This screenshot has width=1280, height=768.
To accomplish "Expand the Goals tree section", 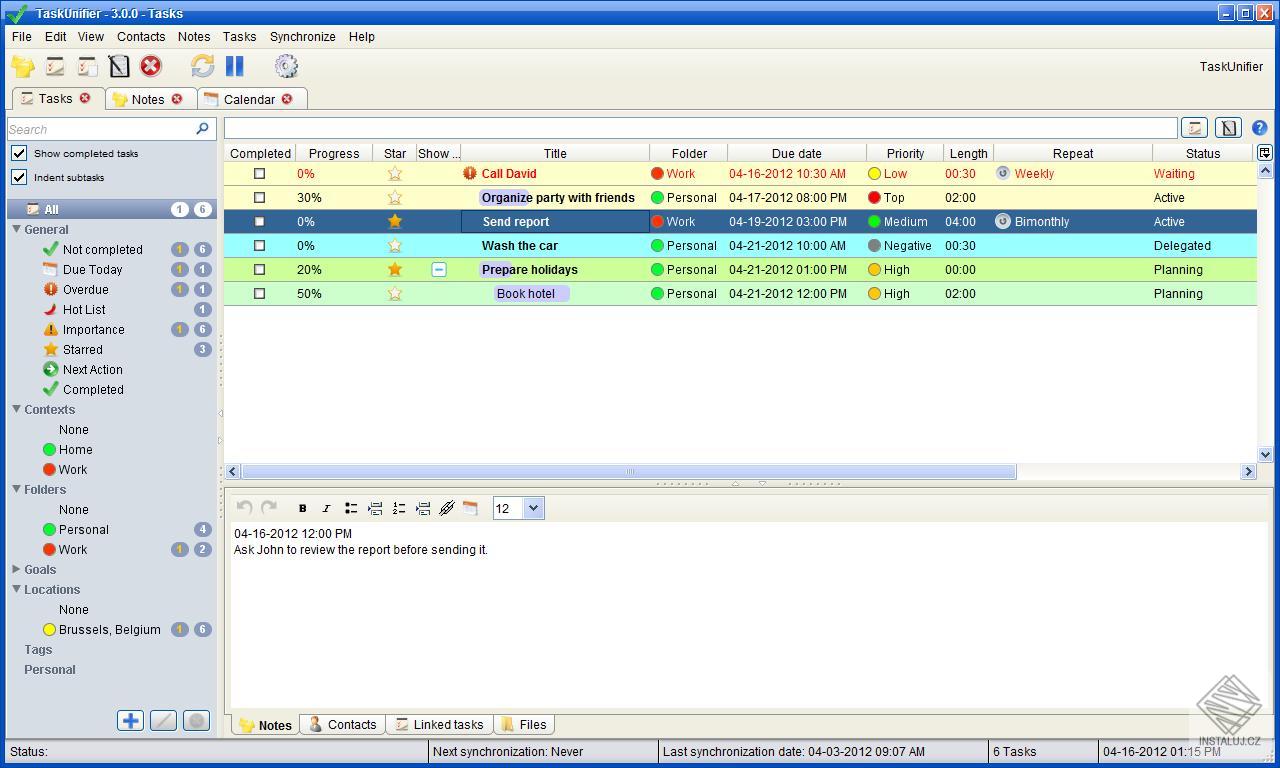I will pyautogui.click(x=16, y=569).
